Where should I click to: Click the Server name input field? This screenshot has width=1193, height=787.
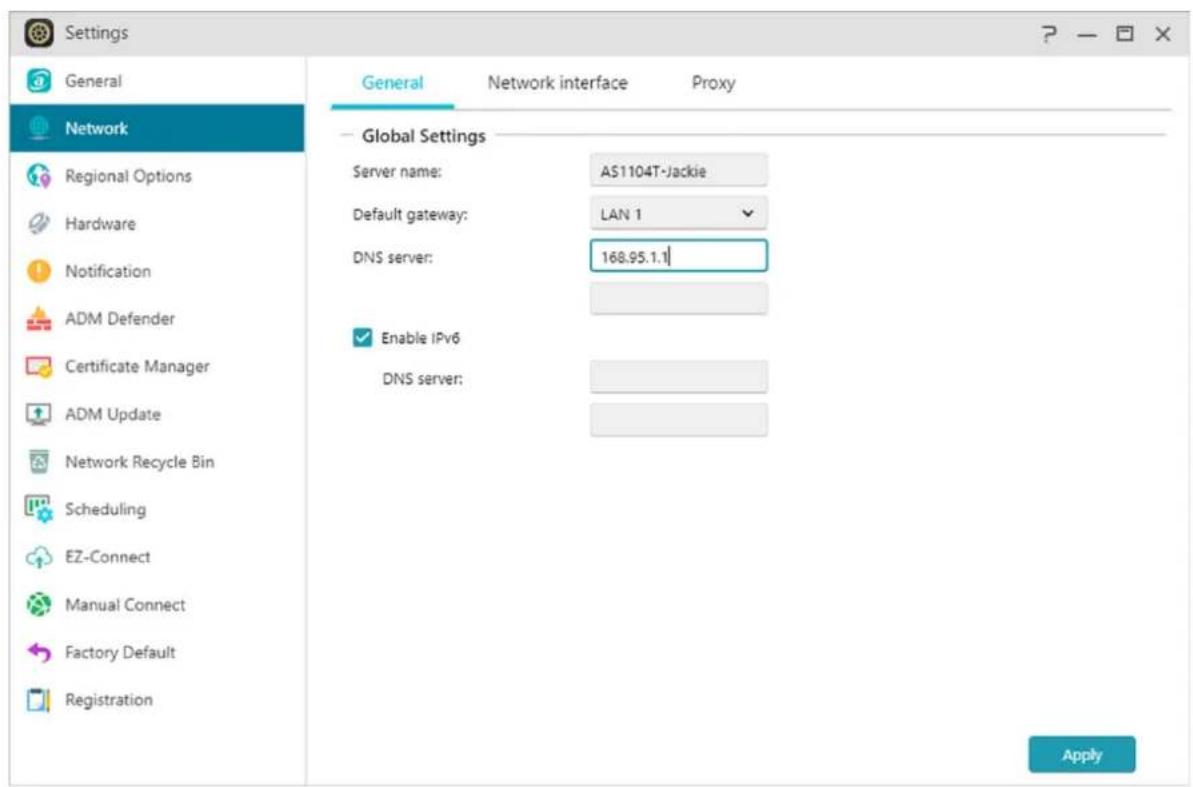coord(678,171)
